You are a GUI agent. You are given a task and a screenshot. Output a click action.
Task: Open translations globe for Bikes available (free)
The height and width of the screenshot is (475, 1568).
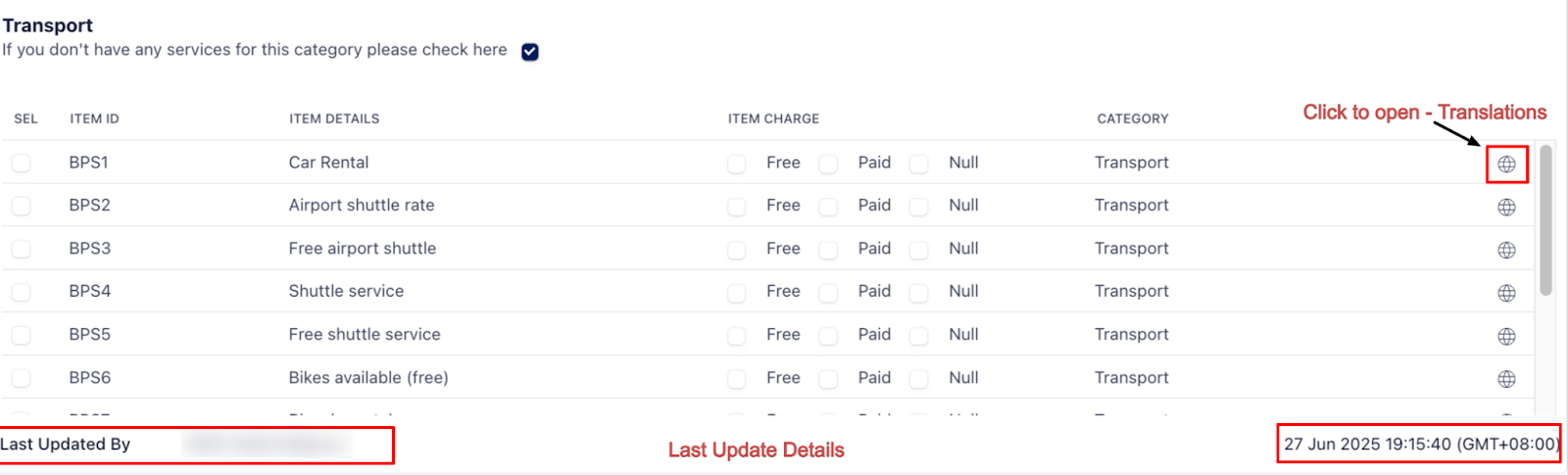(x=1506, y=379)
